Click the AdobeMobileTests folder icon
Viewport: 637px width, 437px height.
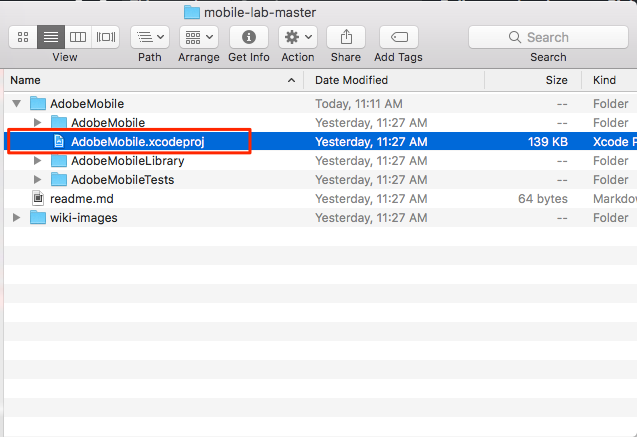[59, 180]
